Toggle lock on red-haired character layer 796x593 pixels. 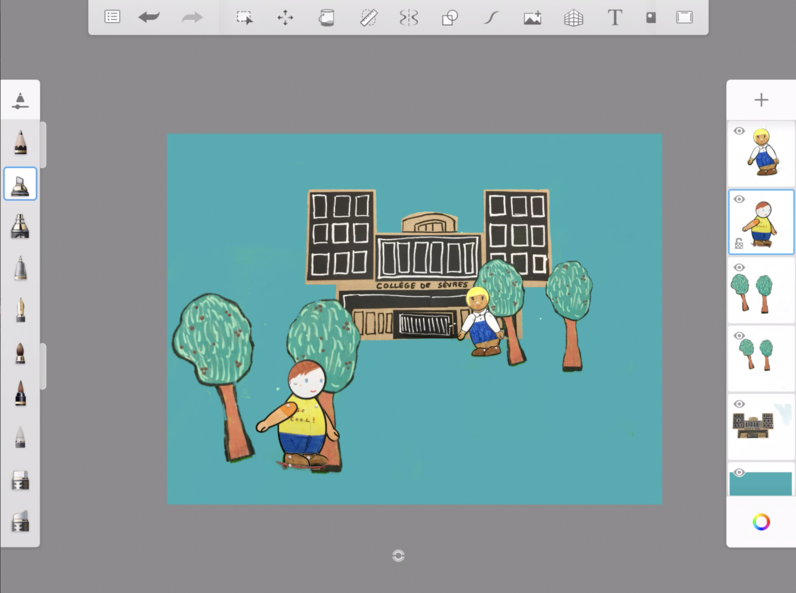coord(739,244)
